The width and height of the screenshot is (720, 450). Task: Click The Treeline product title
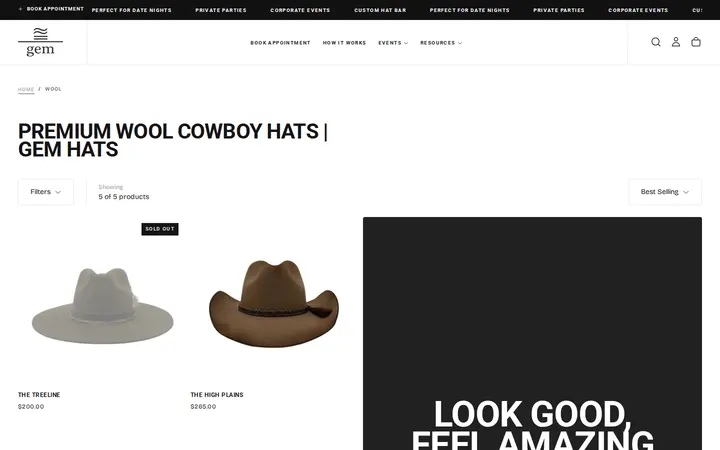(39, 394)
